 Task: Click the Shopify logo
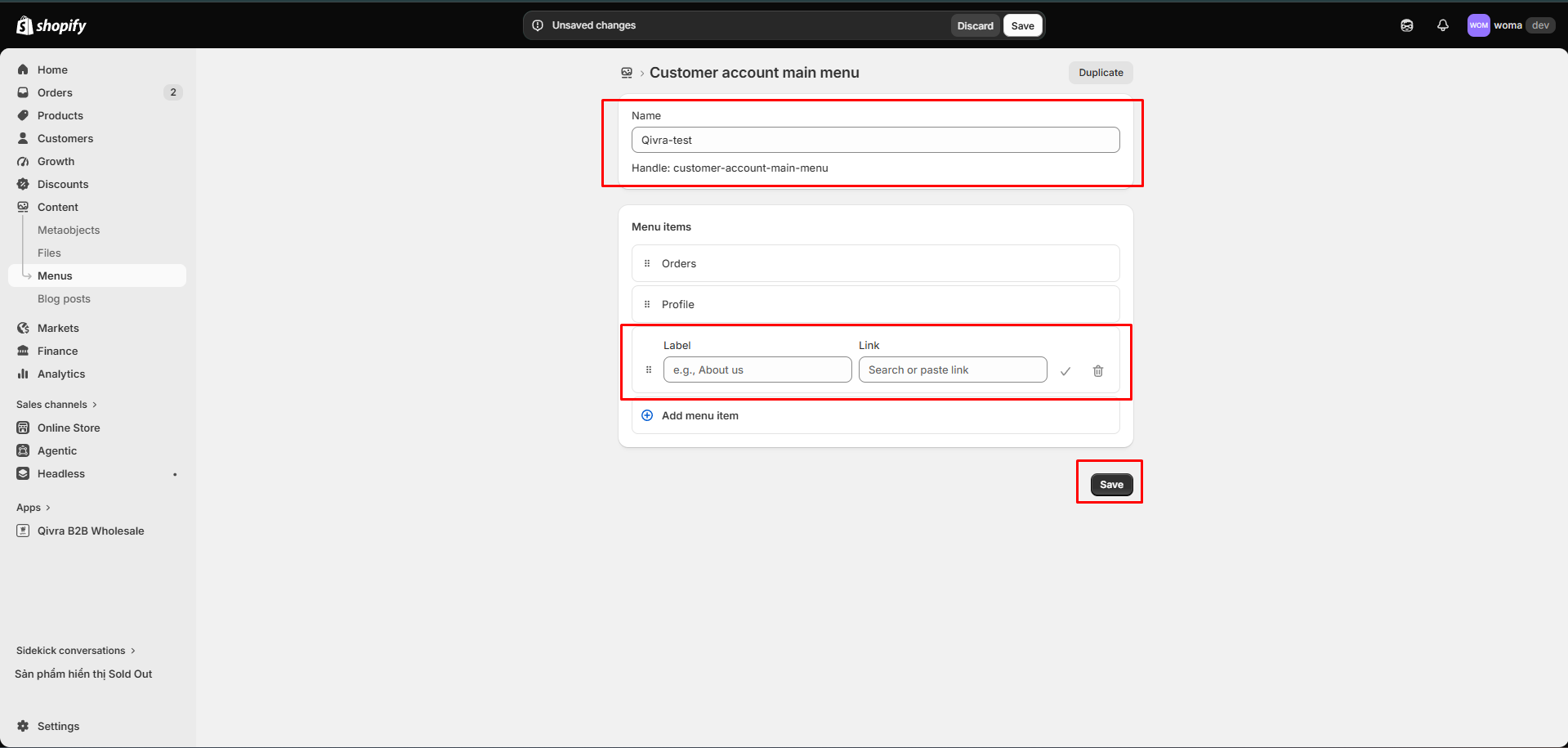click(x=51, y=25)
